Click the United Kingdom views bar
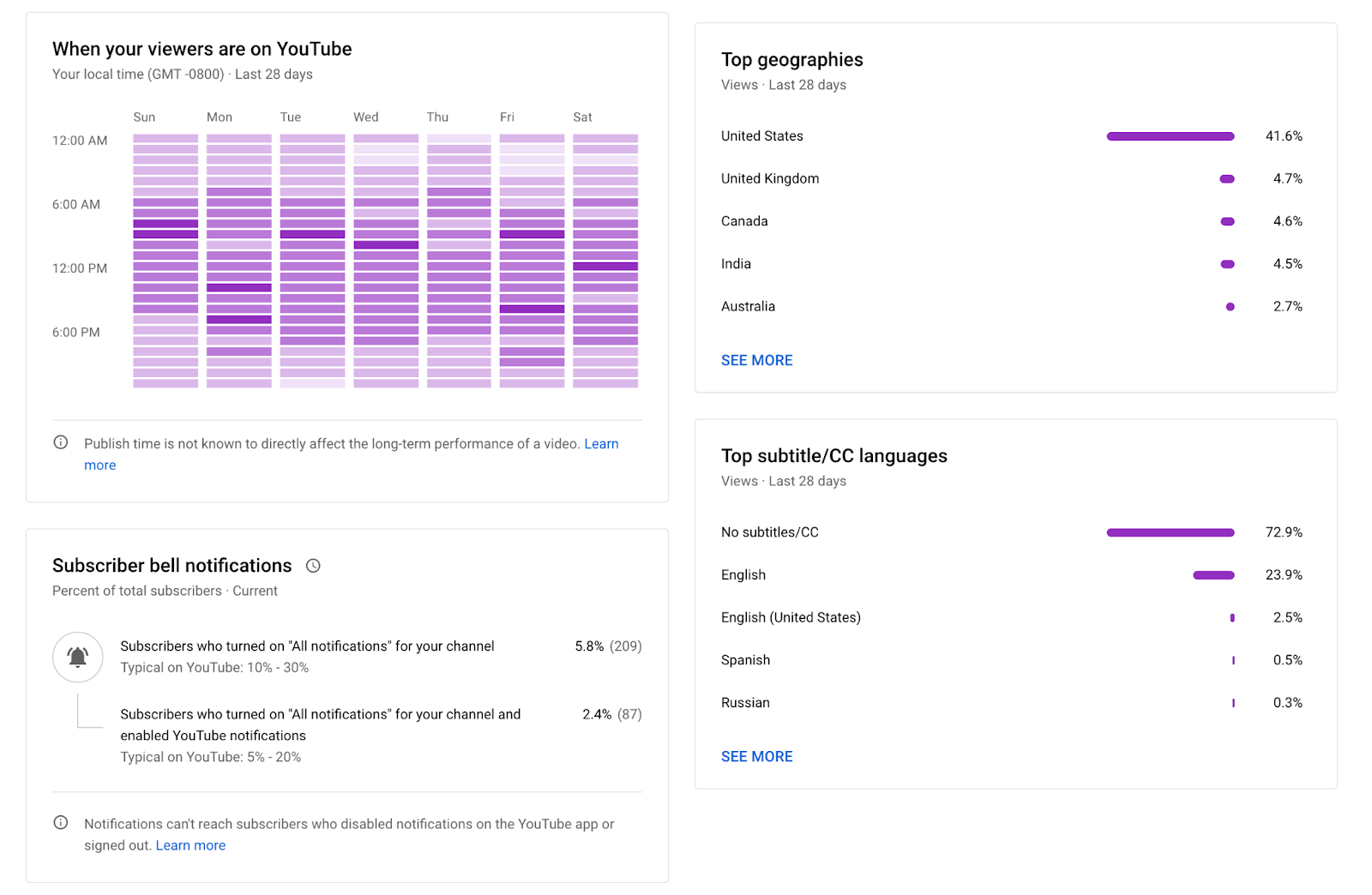This screenshot has width=1372, height=895. [1227, 179]
